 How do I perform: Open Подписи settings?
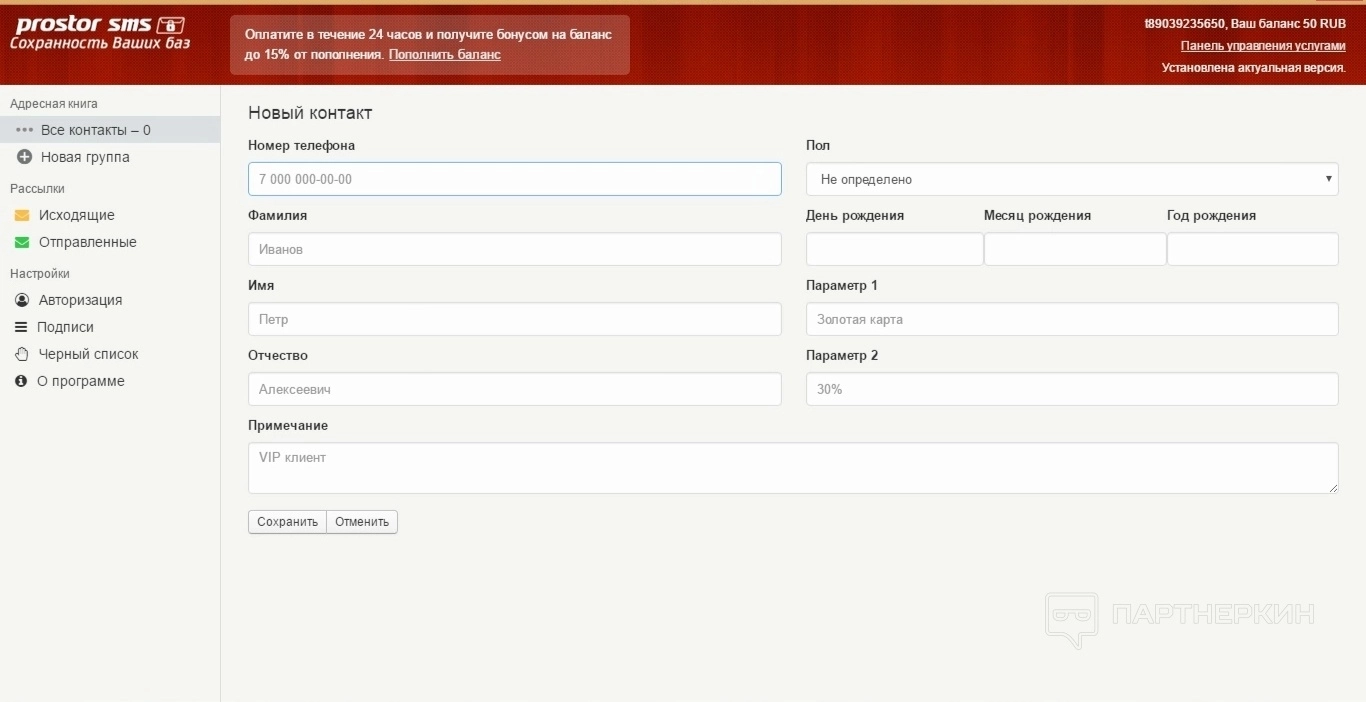pyautogui.click(x=65, y=327)
